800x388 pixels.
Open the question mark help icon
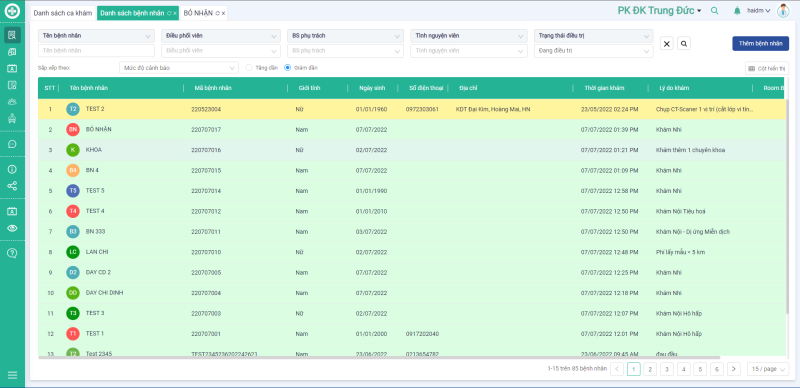(12, 253)
